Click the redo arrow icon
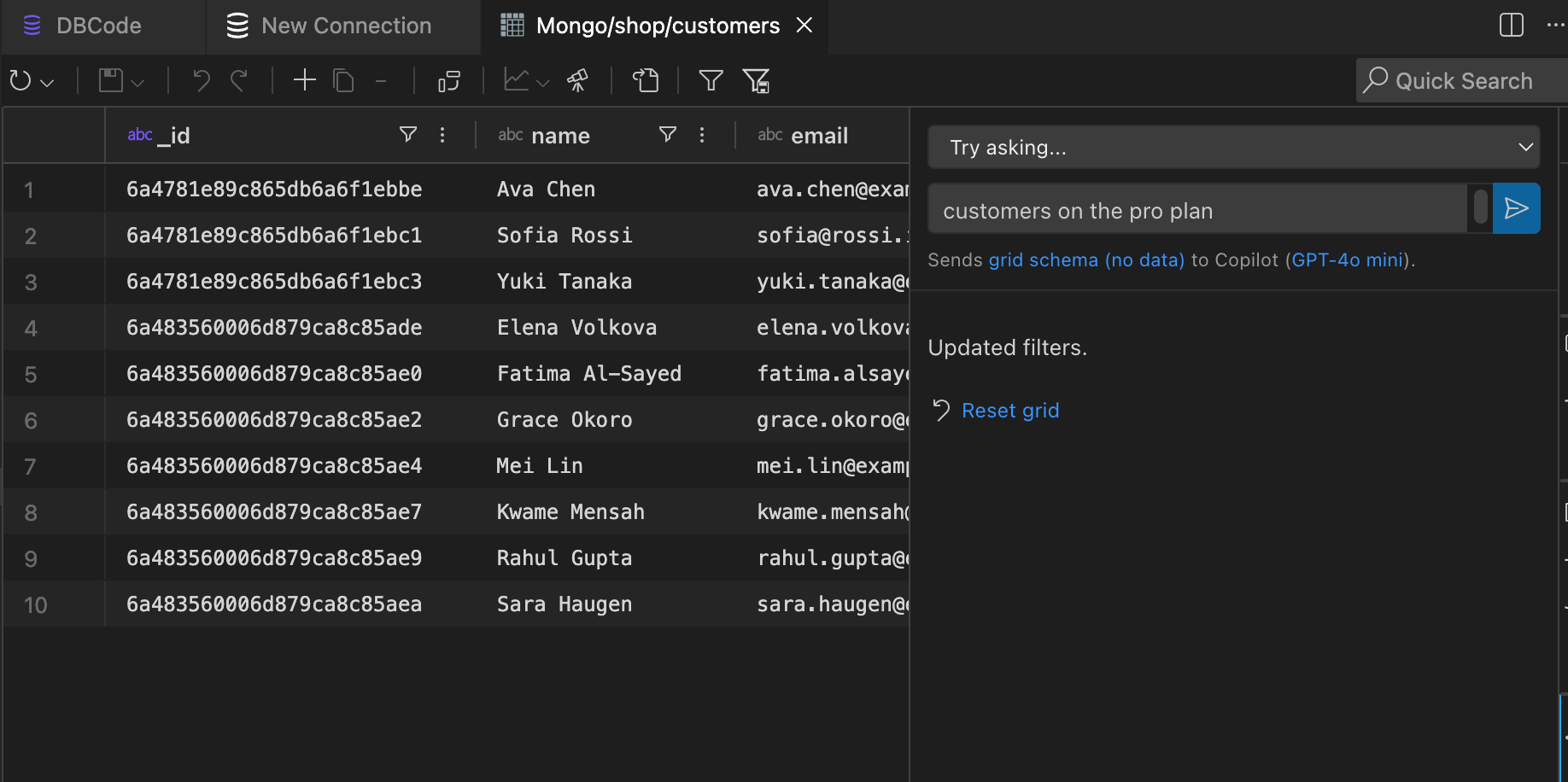Viewport: 1568px width, 782px height. [x=239, y=81]
